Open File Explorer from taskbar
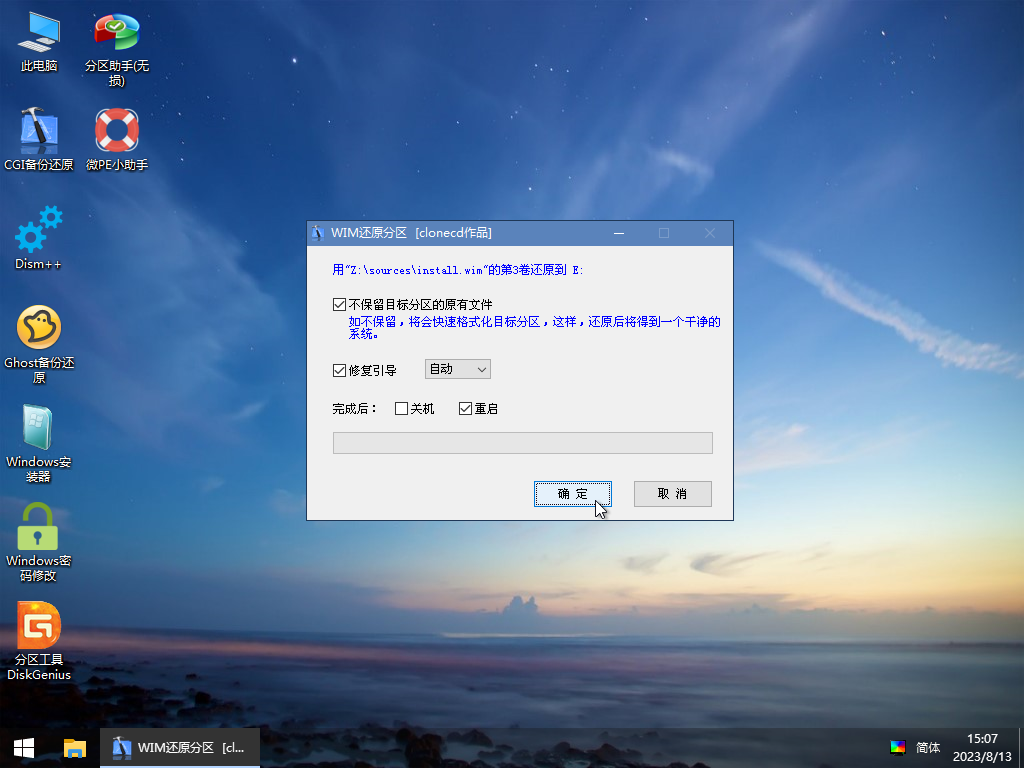The image size is (1024, 768). 75,748
